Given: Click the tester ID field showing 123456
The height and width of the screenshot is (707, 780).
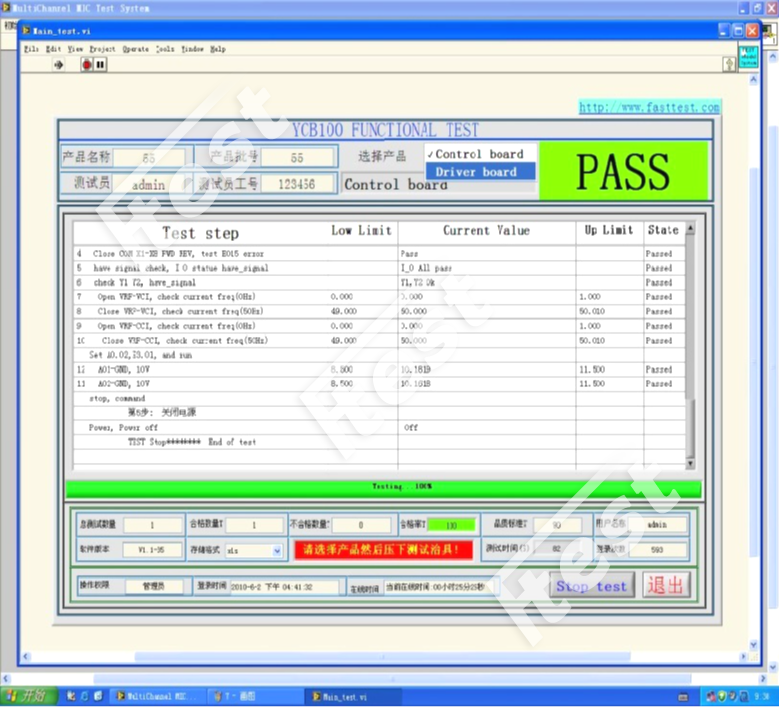Looking at the screenshot, I should (x=297, y=184).
